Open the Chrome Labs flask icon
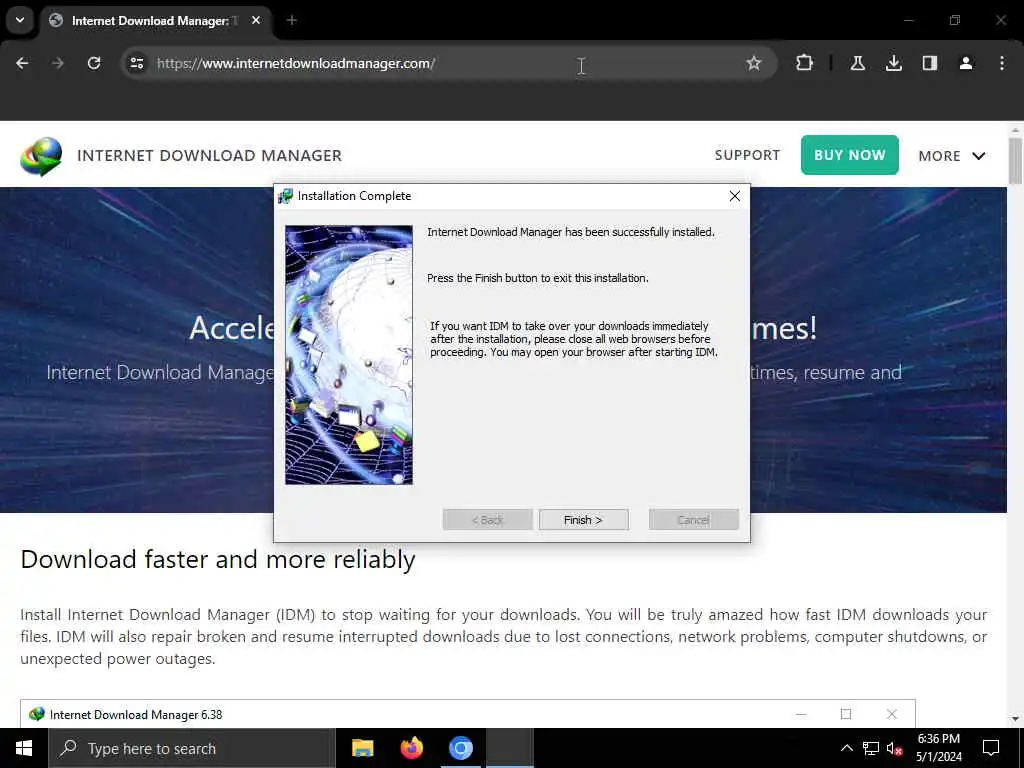 (857, 63)
